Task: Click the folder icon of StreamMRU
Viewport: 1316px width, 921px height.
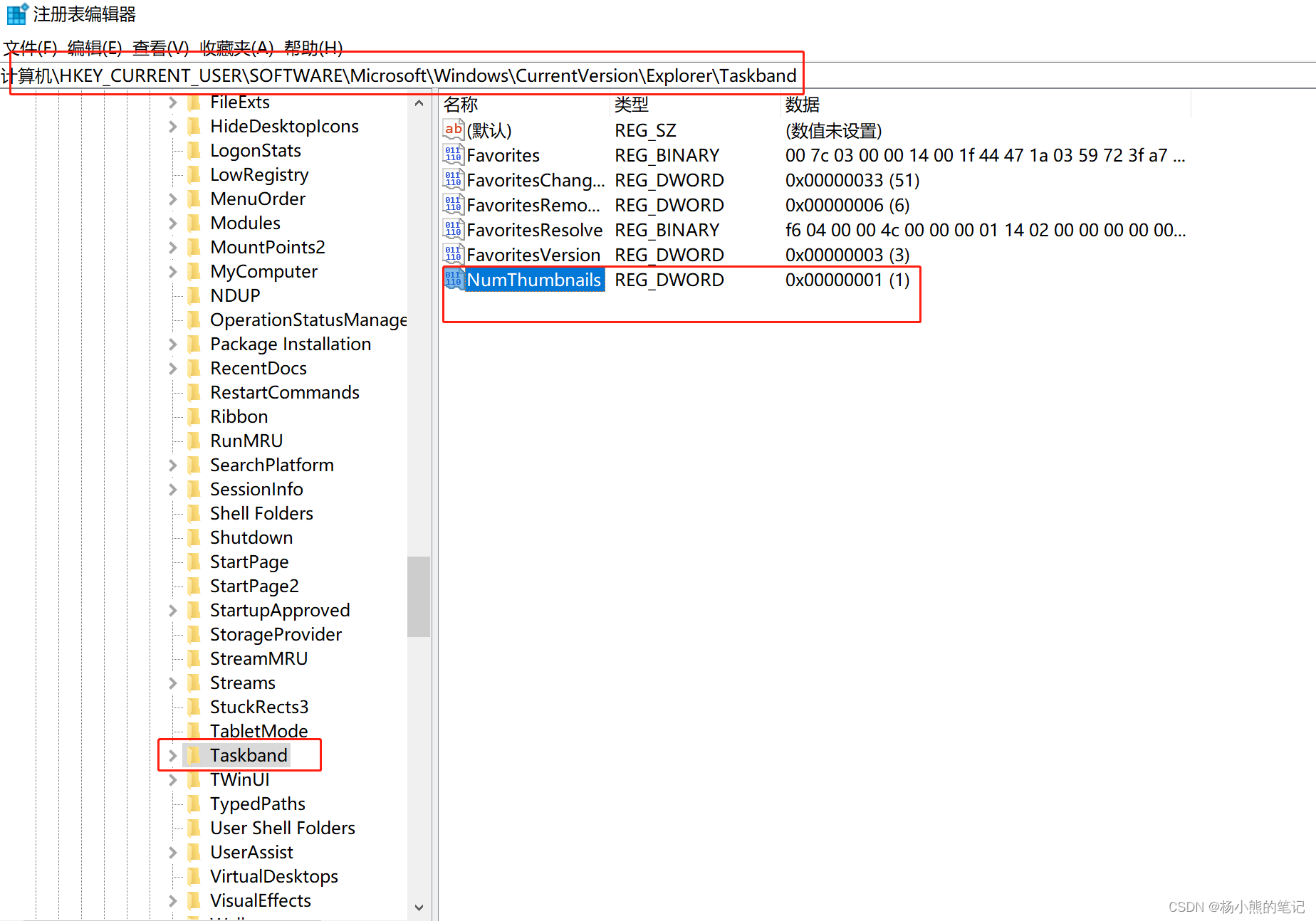Action: point(194,659)
